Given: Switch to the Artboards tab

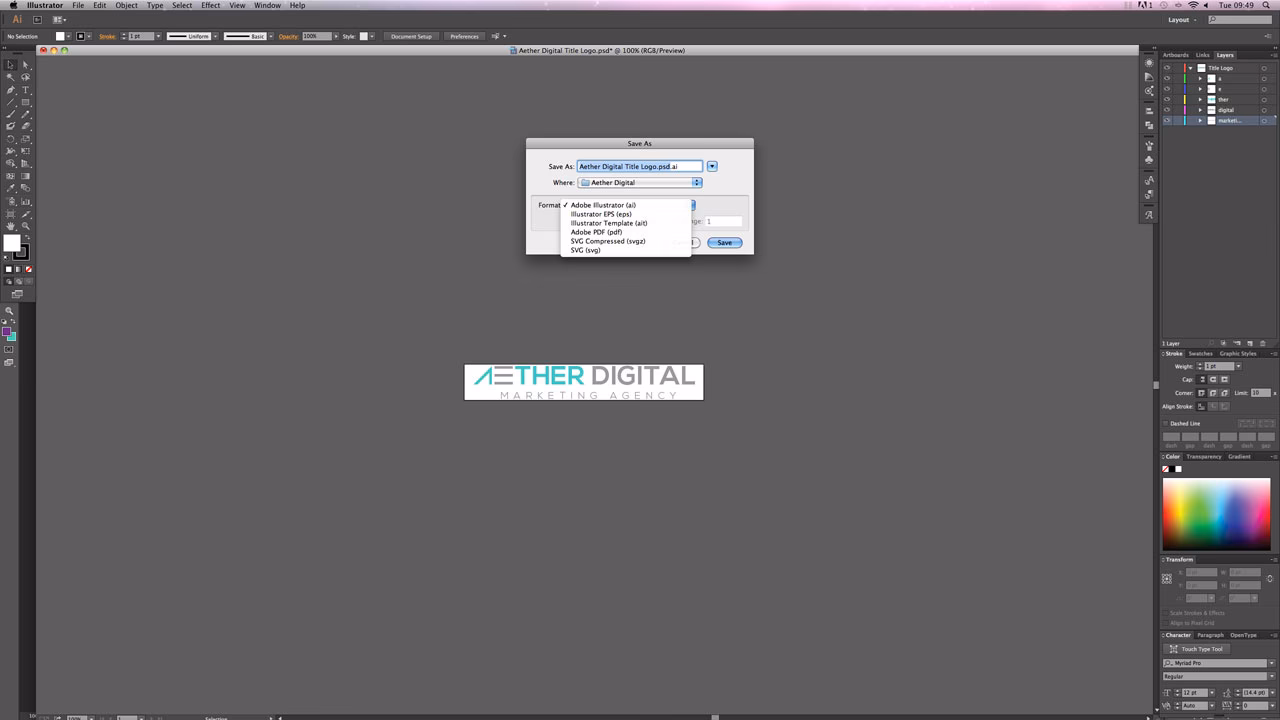Looking at the screenshot, I should point(1175,55).
